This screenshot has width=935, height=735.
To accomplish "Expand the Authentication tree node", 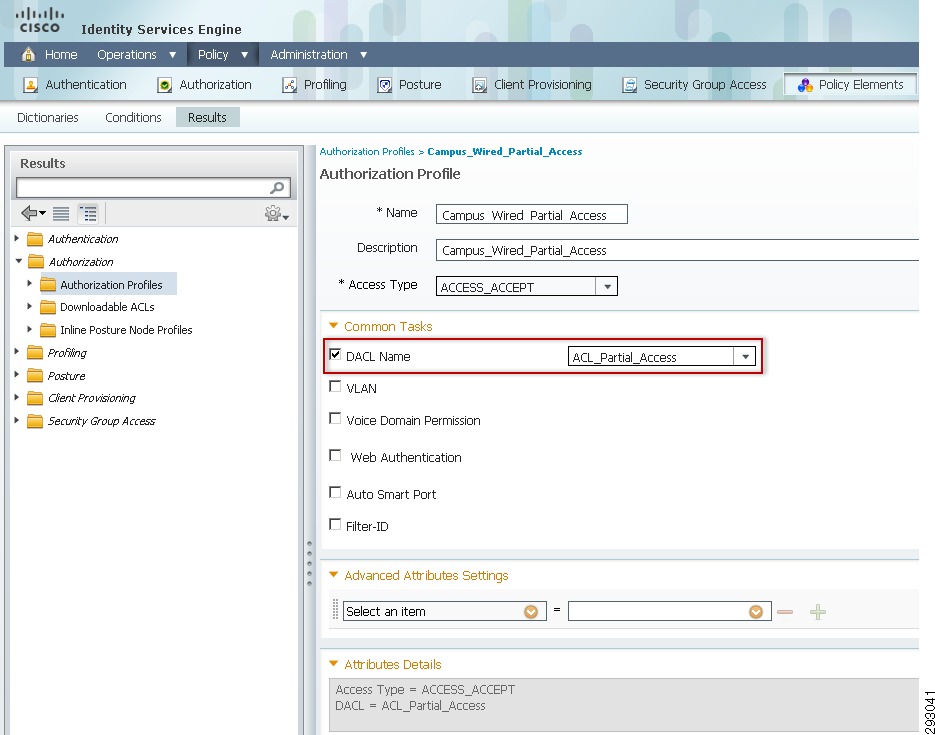I will tap(17, 238).
